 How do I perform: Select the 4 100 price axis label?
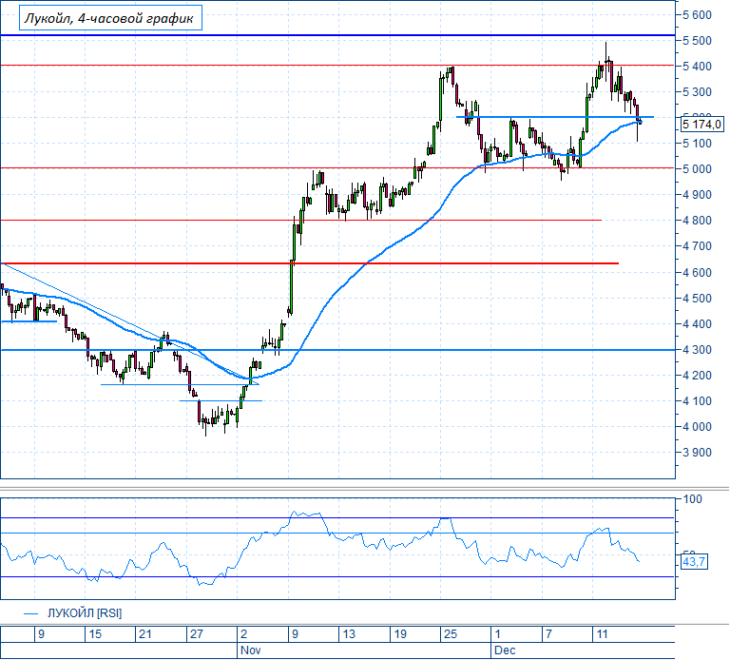coord(697,401)
